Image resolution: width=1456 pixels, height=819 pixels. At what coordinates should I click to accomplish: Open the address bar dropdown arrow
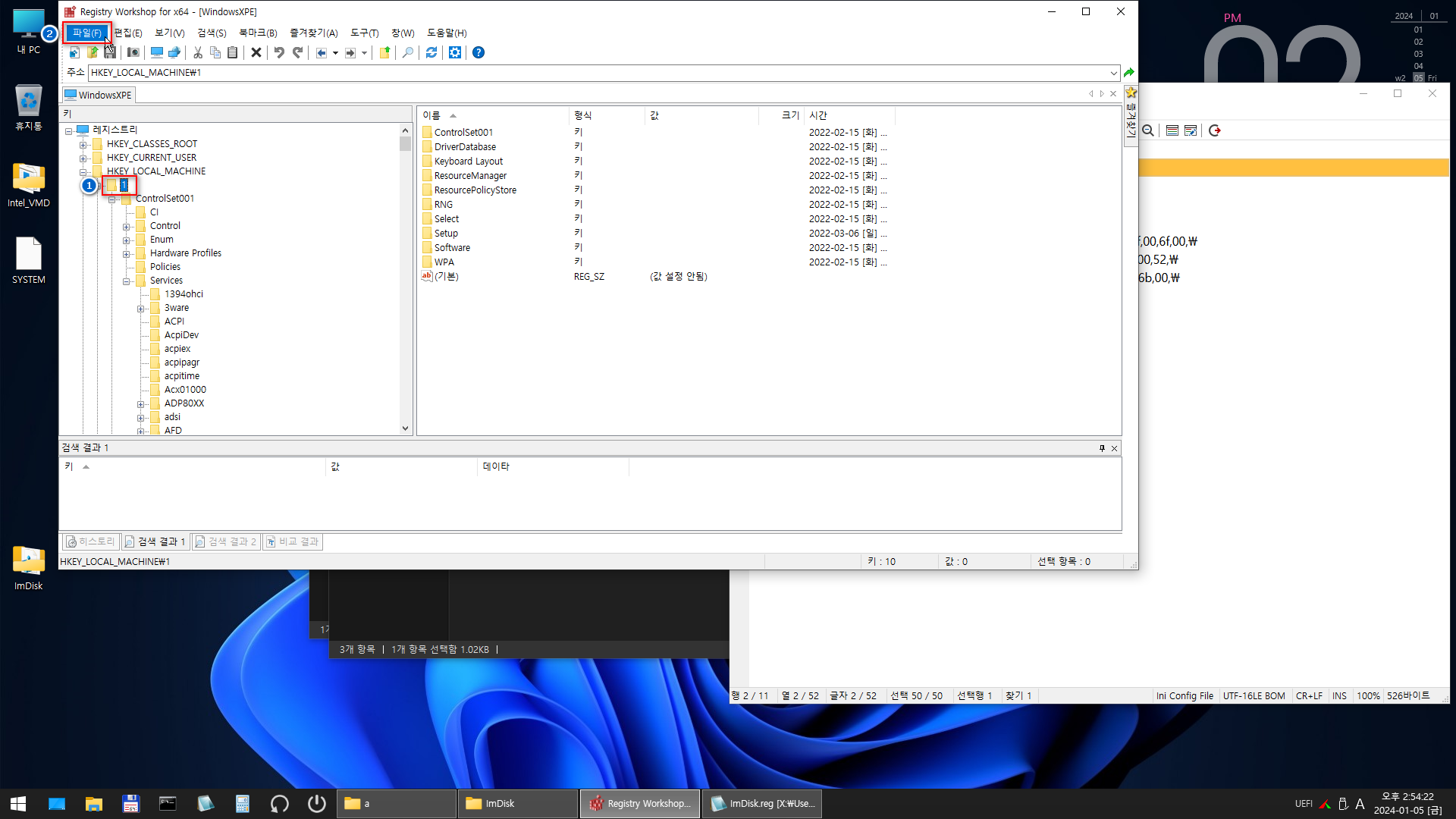click(x=1114, y=73)
